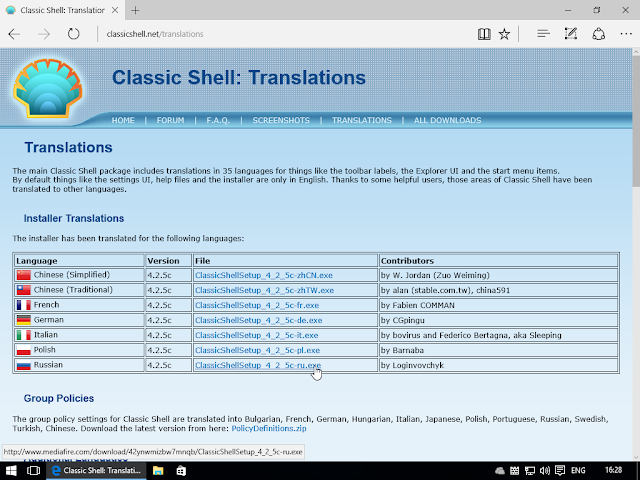The image size is (640, 480).
Task: Open the More actions ellipsis menu
Action: [626, 34]
